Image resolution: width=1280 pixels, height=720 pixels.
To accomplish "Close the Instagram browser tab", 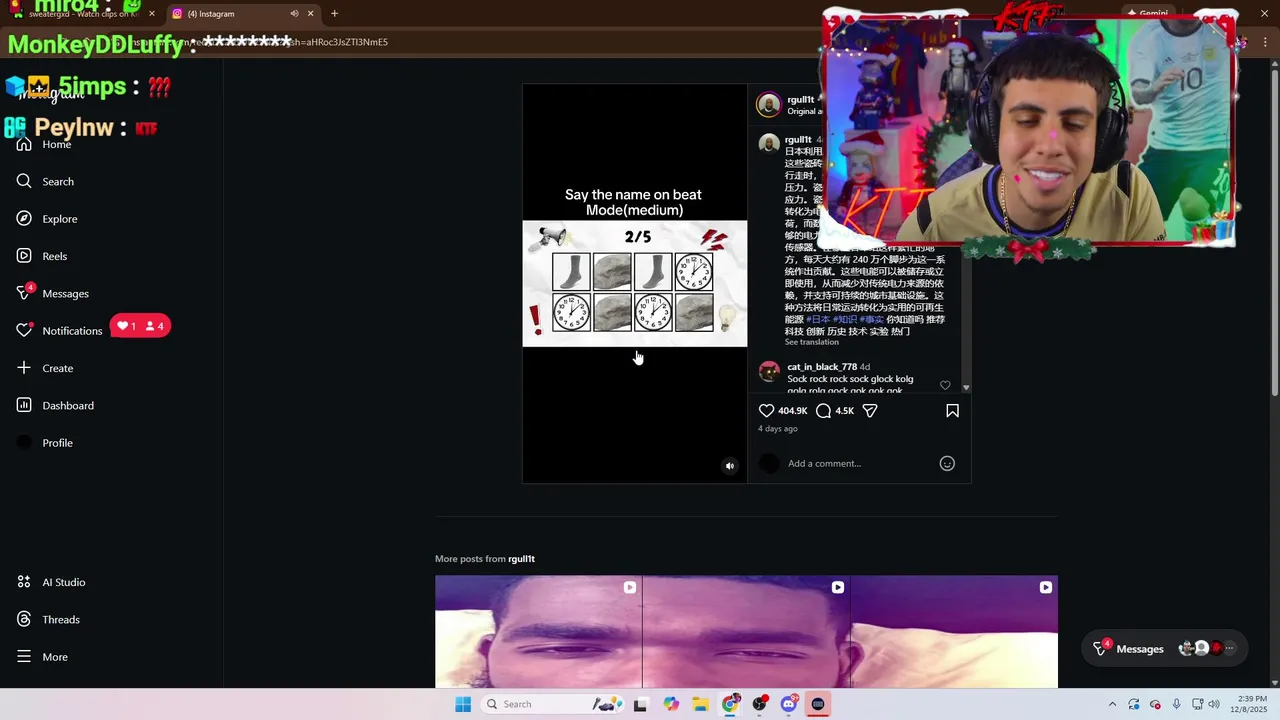I will pos(310,14).
